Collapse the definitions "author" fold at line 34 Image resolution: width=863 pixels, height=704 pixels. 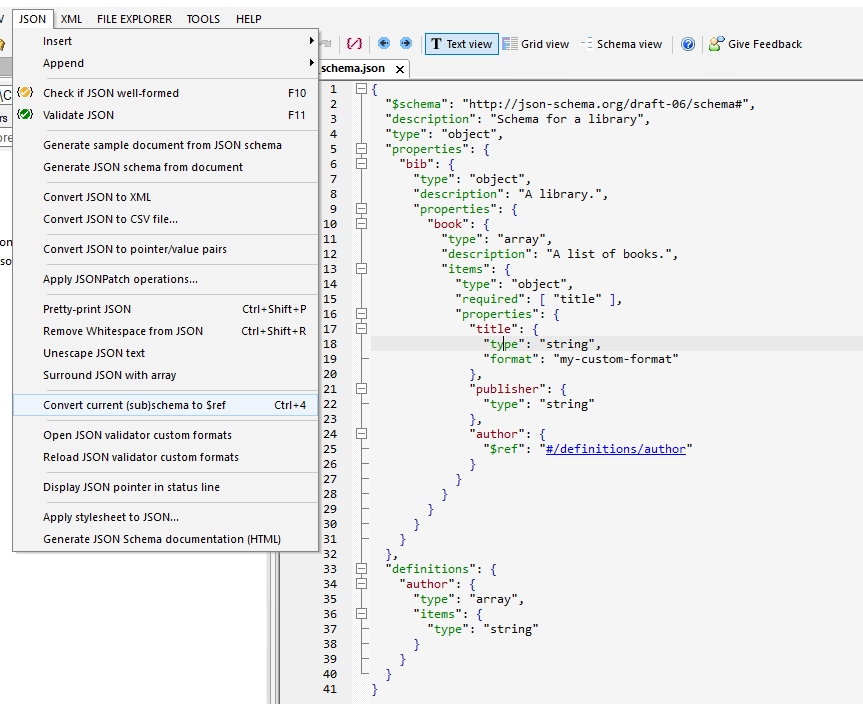pyautogui.click(x=362, y=583)
